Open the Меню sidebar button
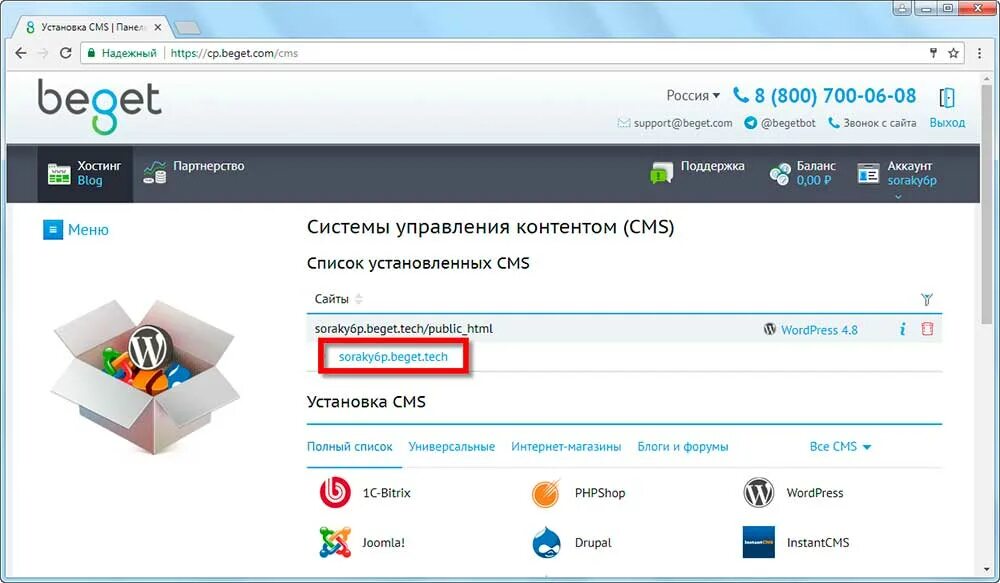 (x=76, y=230)
